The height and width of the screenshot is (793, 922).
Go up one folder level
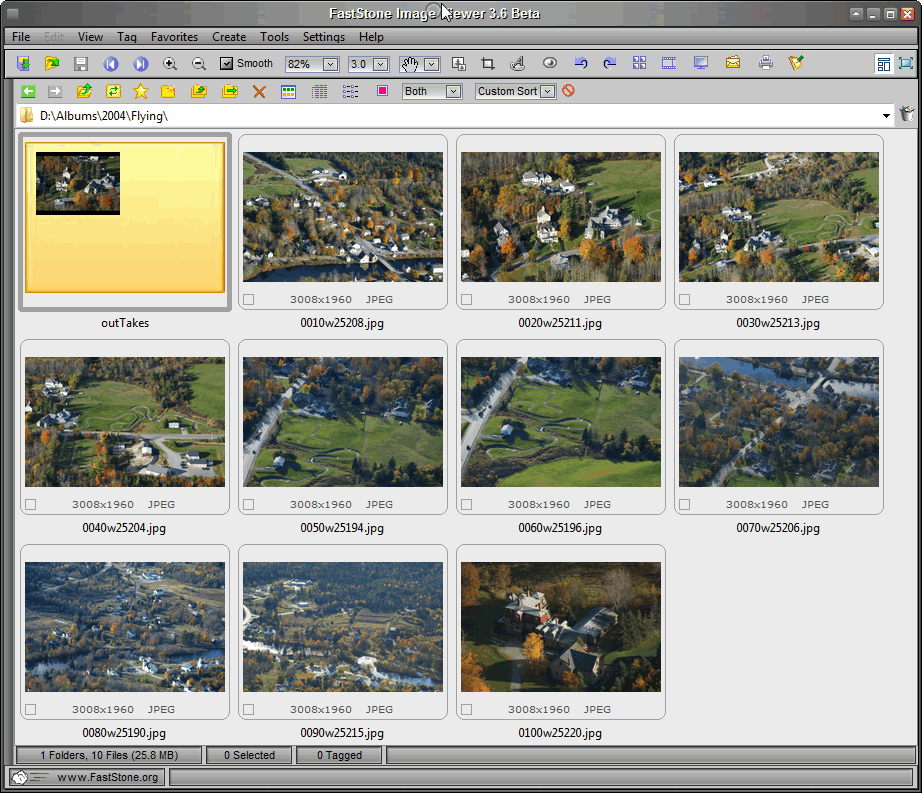[84, 91]
